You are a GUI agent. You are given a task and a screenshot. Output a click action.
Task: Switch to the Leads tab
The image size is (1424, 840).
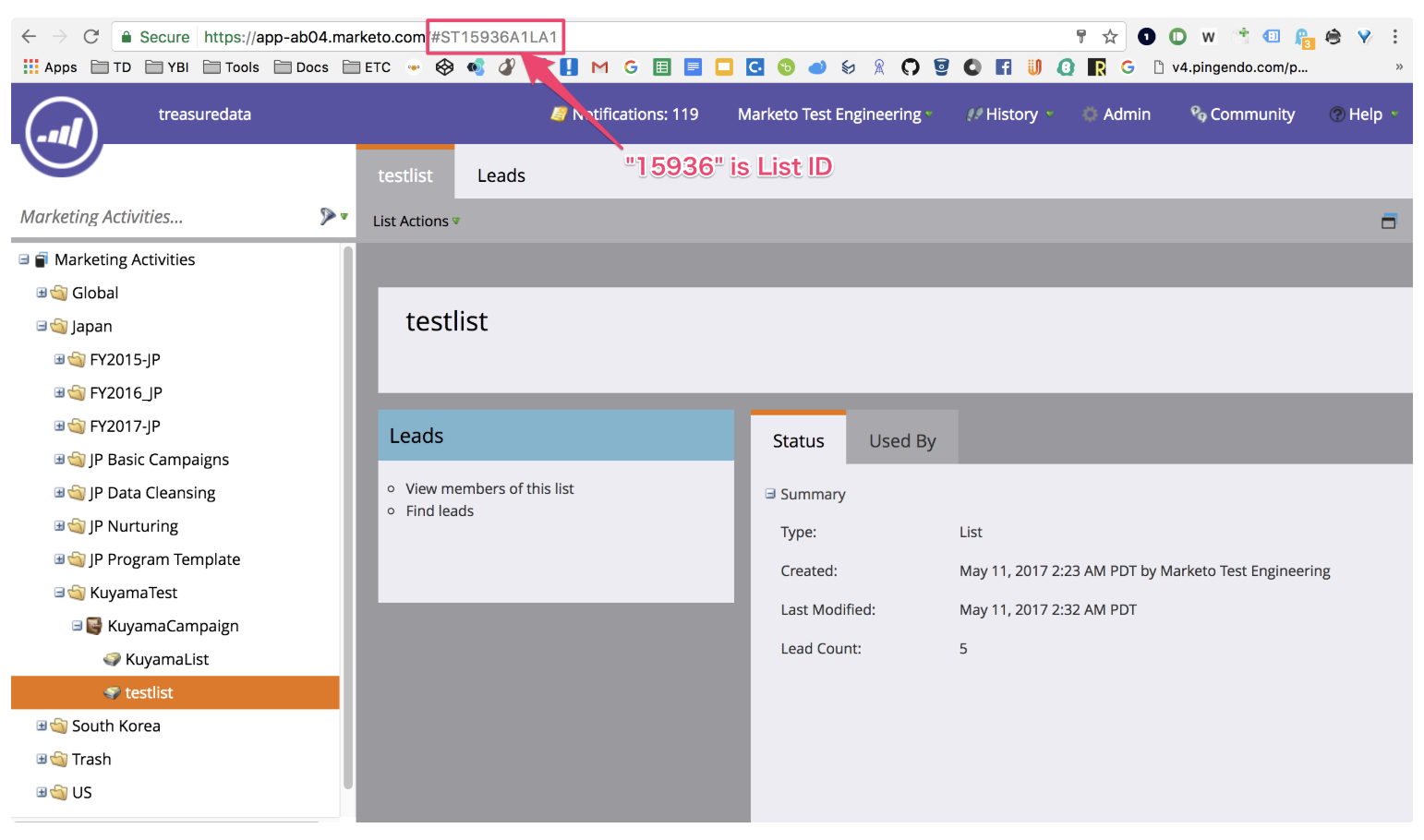(x=501, y=175)
